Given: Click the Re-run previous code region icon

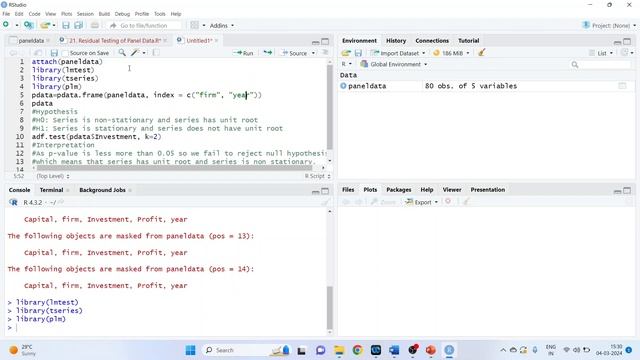Looking at the screenshot, I should click(x=267, y=53).
